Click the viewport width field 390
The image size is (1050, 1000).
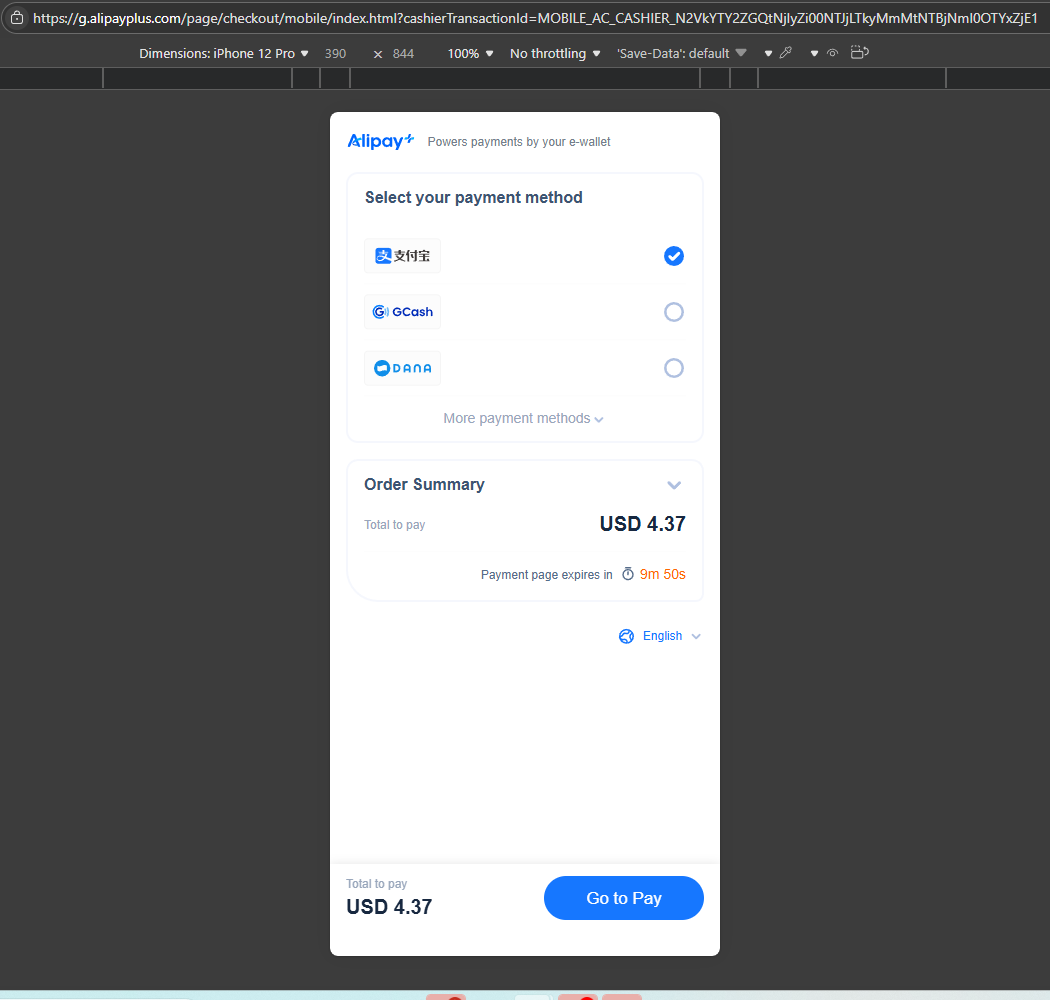(335, 54)
